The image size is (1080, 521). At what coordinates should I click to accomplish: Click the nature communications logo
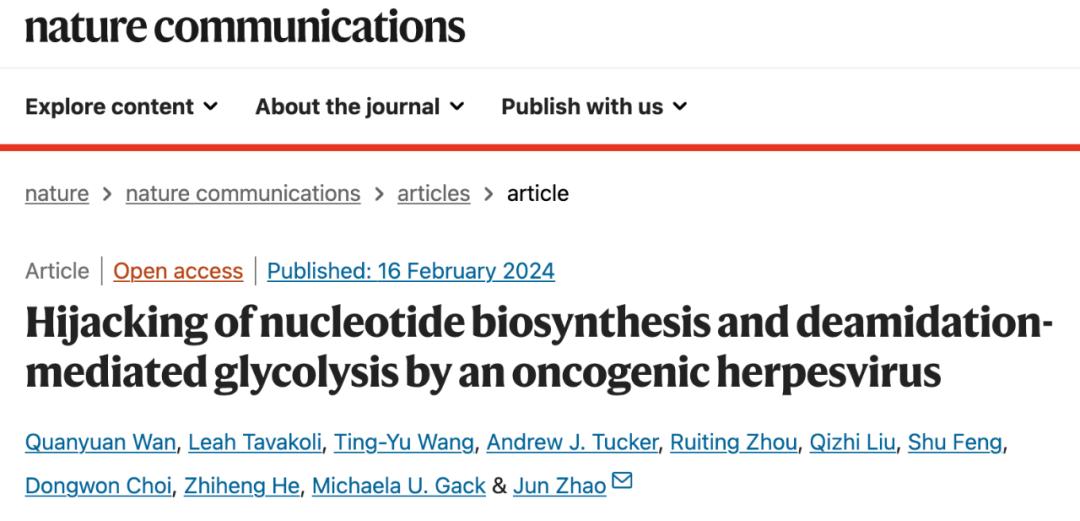(x=245, y=26)
